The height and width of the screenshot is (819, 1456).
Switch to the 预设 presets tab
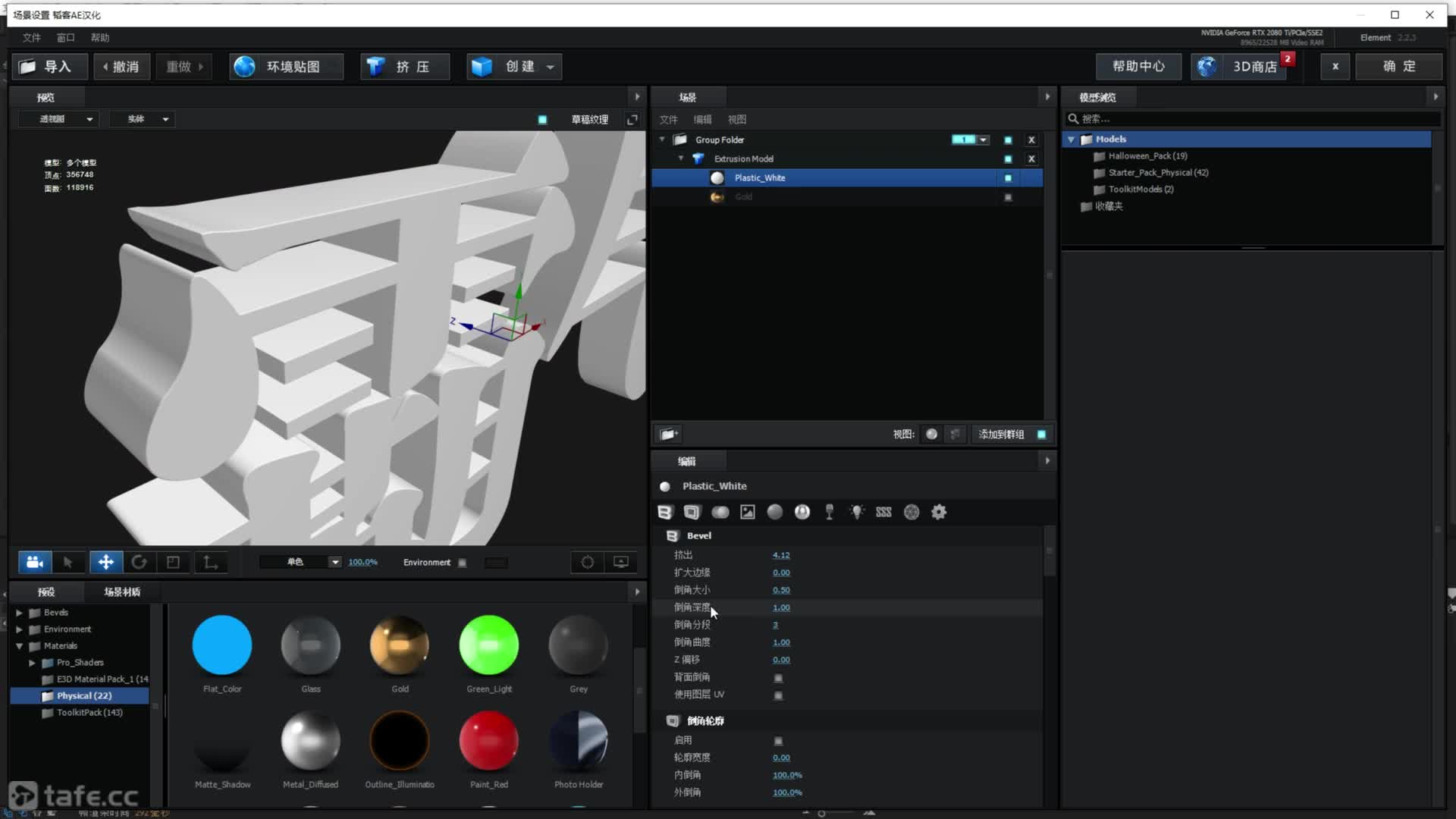[46, 591]
